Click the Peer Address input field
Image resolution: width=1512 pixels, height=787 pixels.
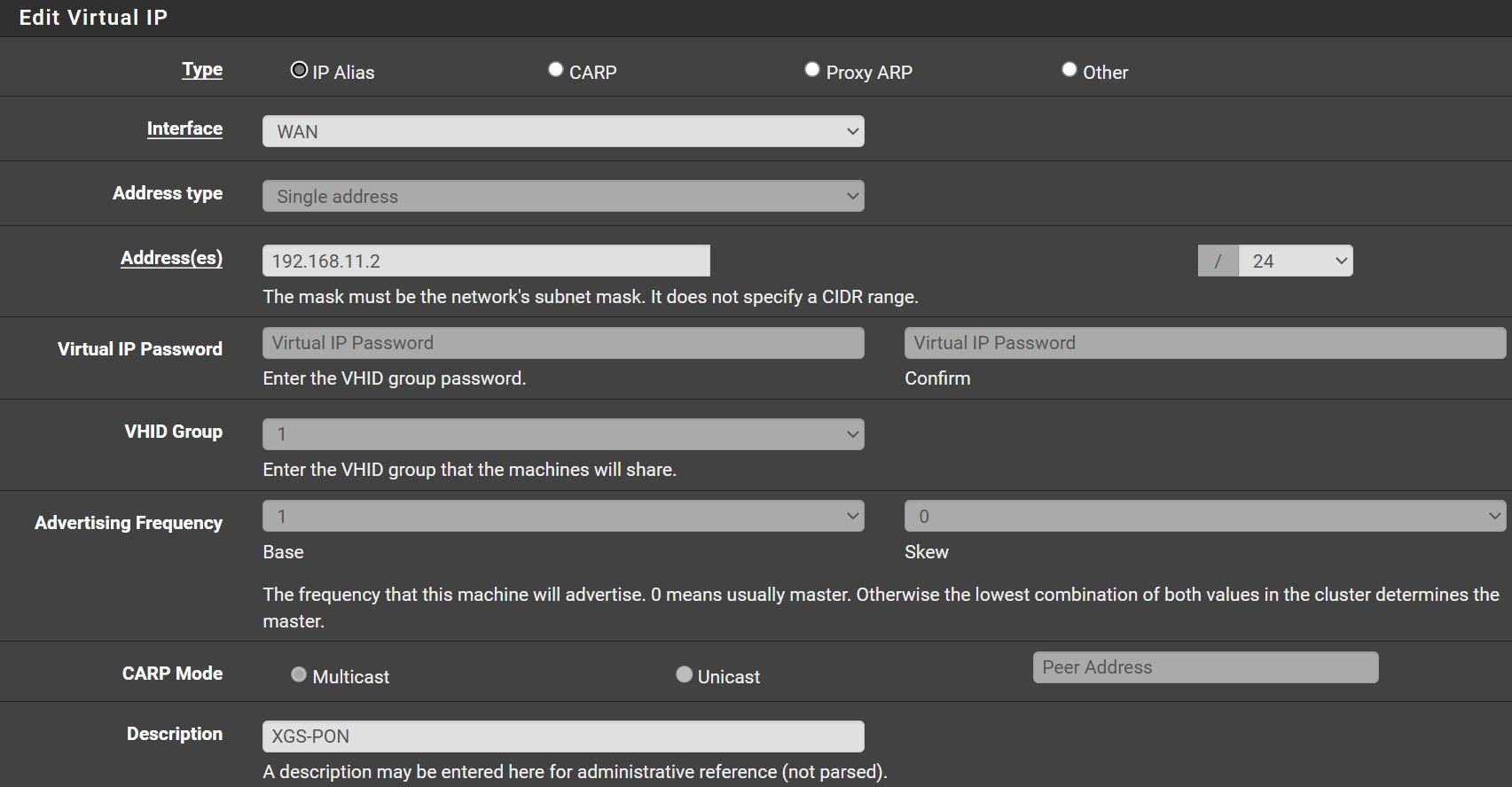pyautogui.click(x=1205, y=667)
